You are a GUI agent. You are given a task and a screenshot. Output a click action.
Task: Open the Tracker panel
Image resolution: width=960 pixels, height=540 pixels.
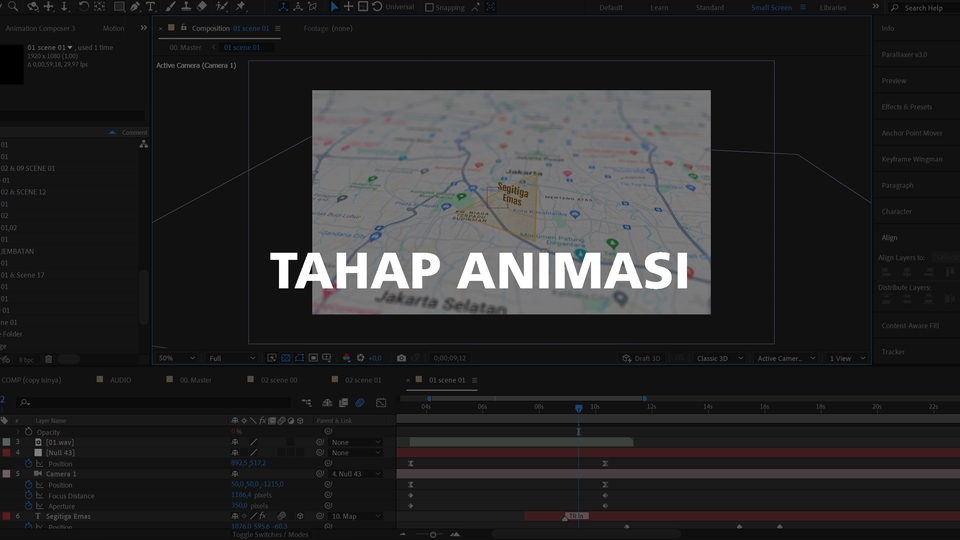tap(893, 352)
